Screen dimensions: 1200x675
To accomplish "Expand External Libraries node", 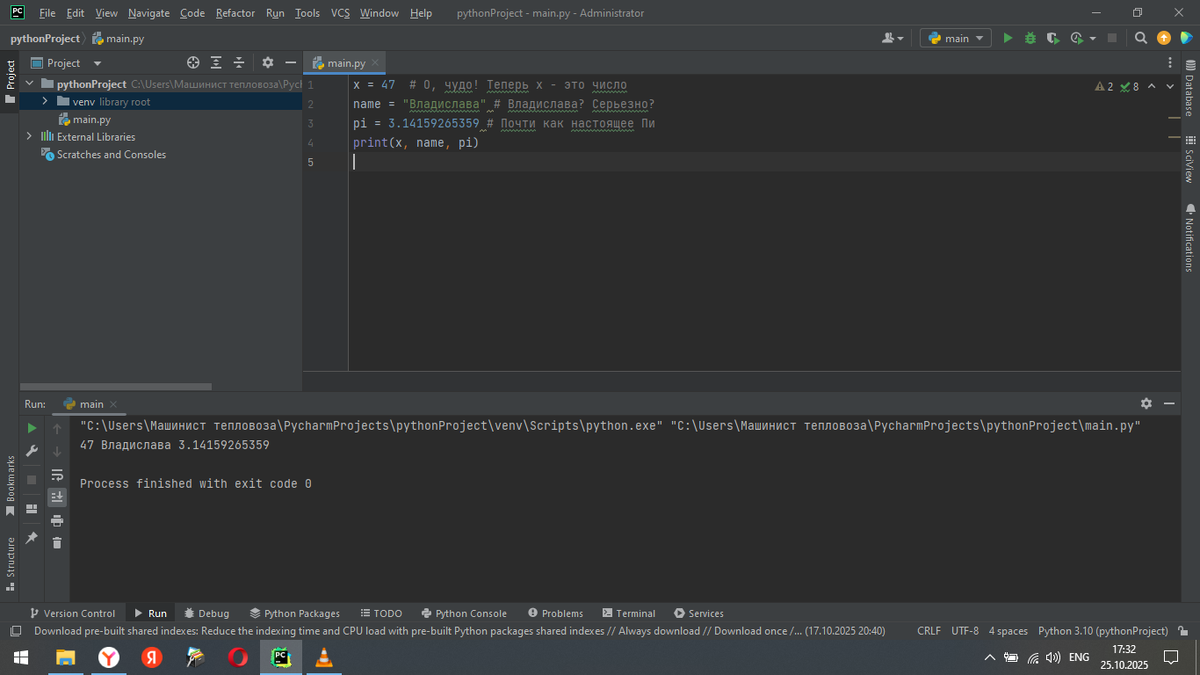I will pyautogui.click(x=30, y=137).
